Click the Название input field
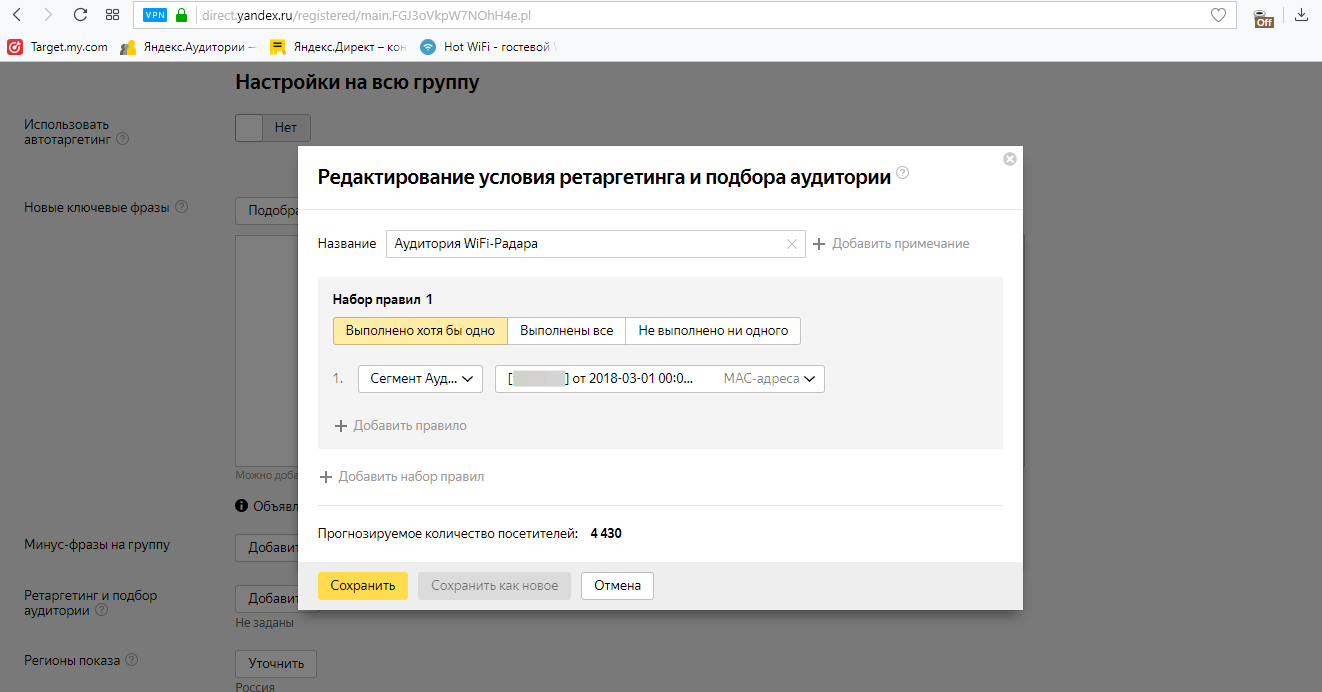 click(x=595, y=243)
